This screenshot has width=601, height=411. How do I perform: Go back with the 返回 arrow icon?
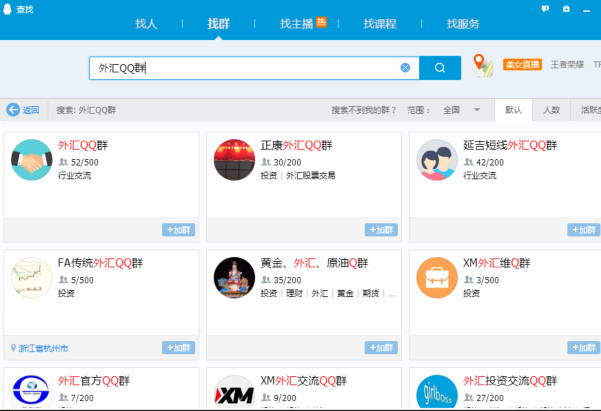(x=13, y=110)
